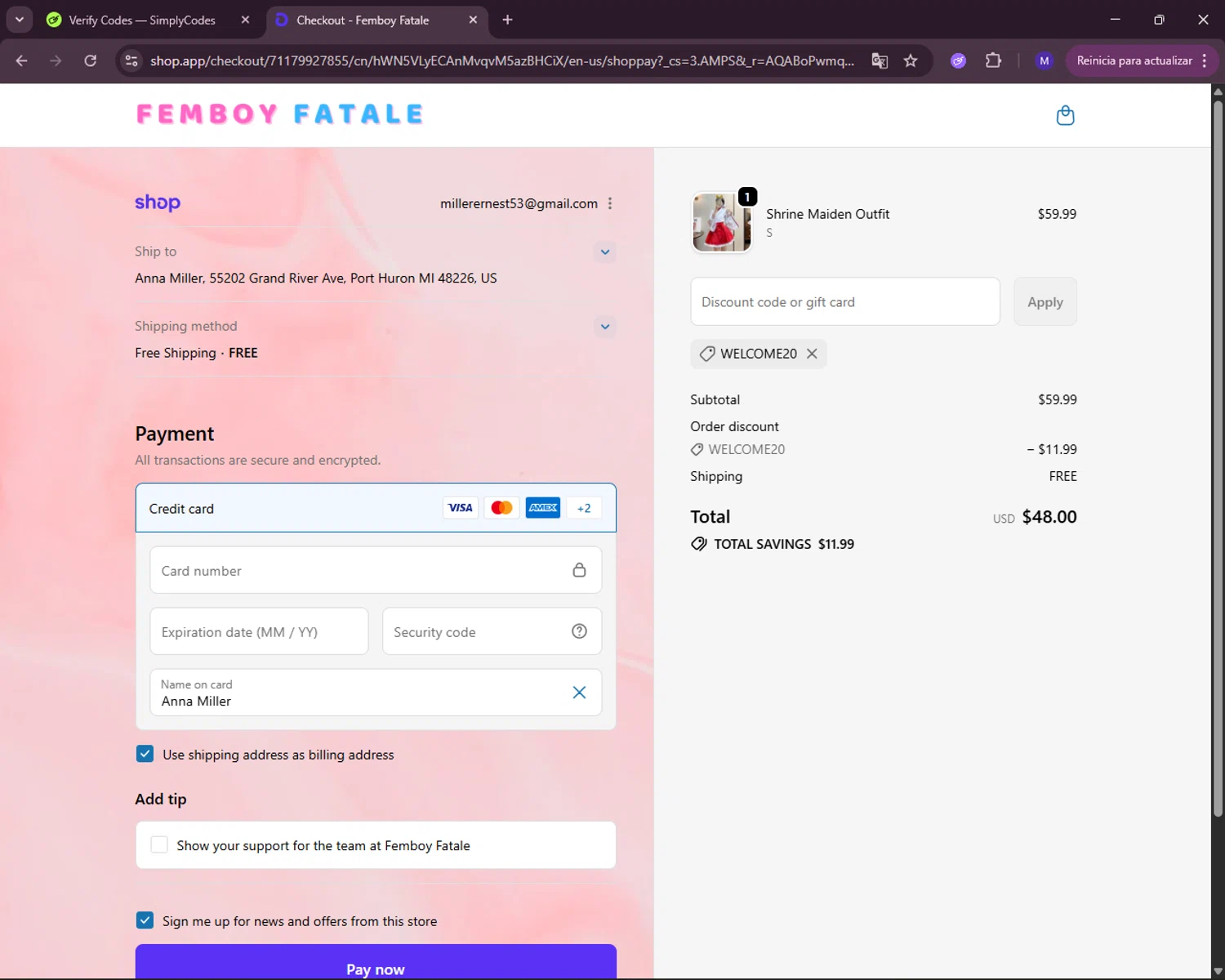Translate this page icon
This screenshot has height=980, width=1225.
[x=880, y=60]
